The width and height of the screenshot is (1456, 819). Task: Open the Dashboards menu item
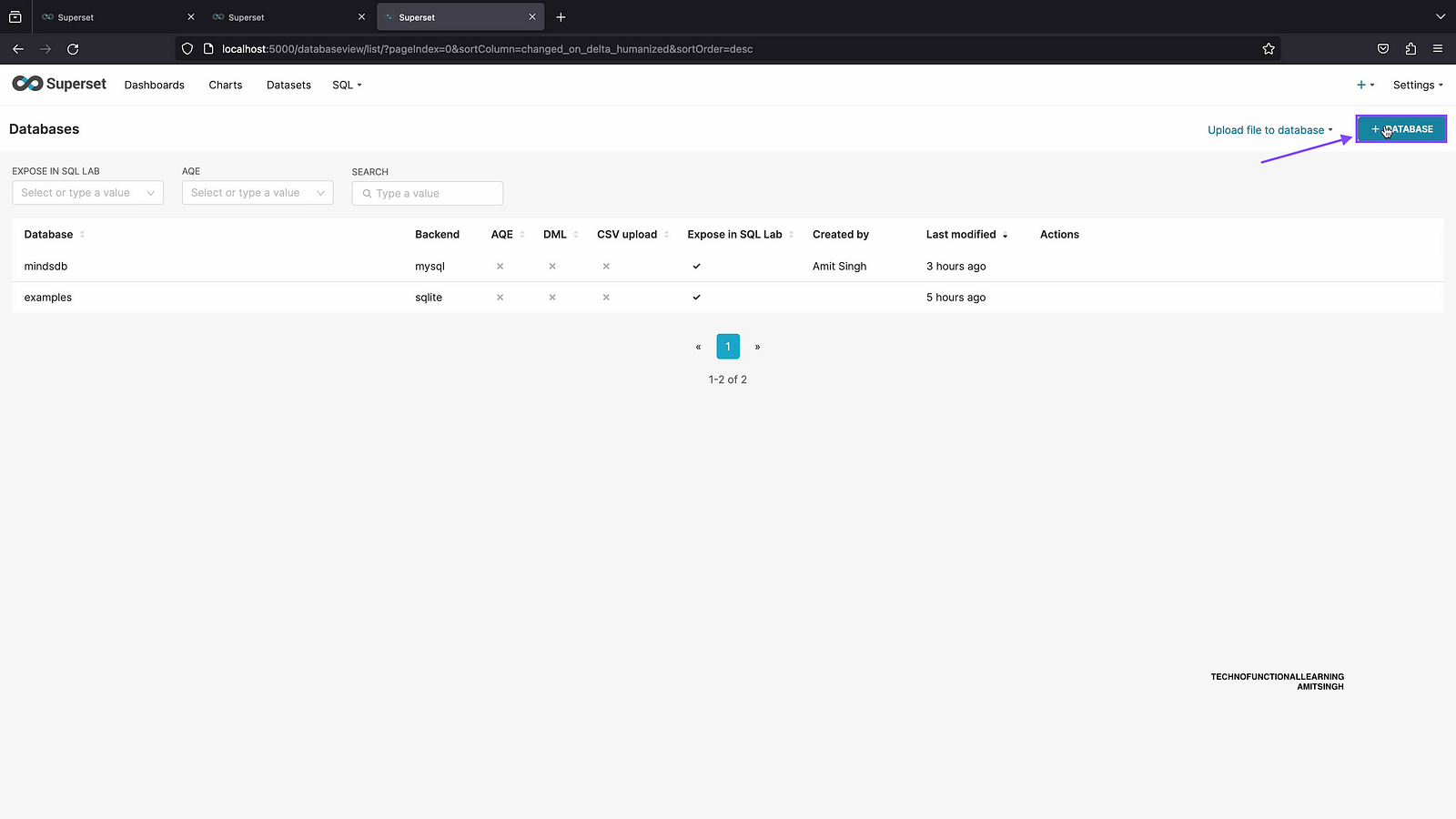(155, 85)
